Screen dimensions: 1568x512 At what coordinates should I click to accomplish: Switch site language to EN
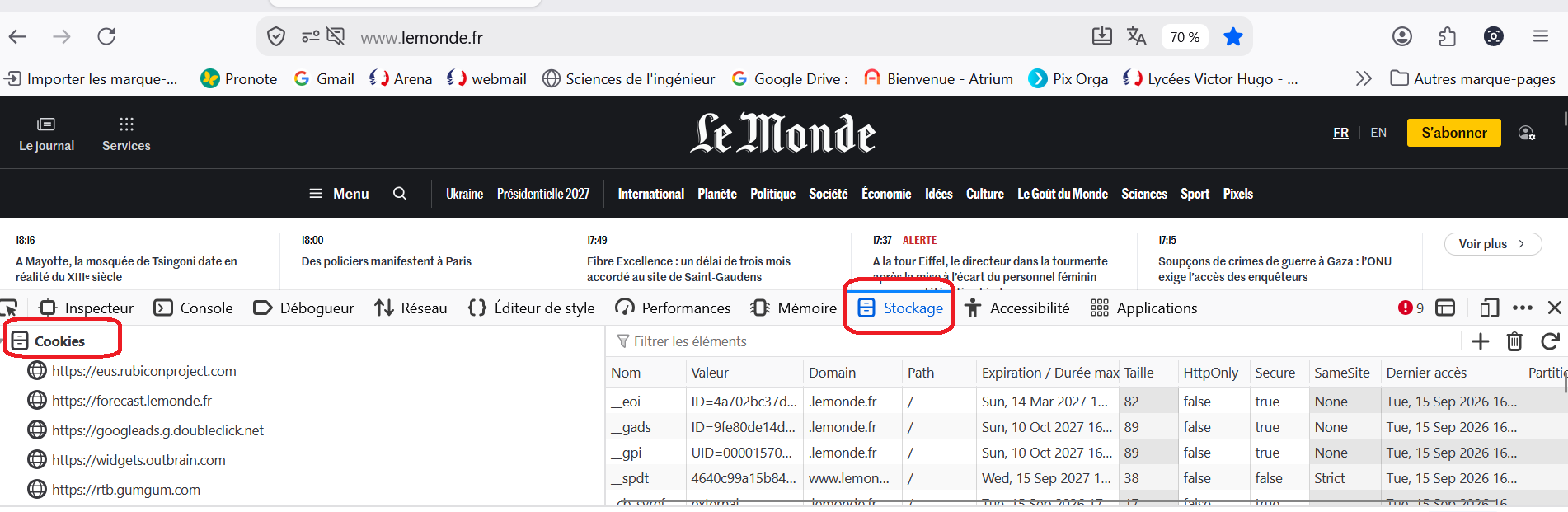pyautogui.click(x=1378, y=133)
